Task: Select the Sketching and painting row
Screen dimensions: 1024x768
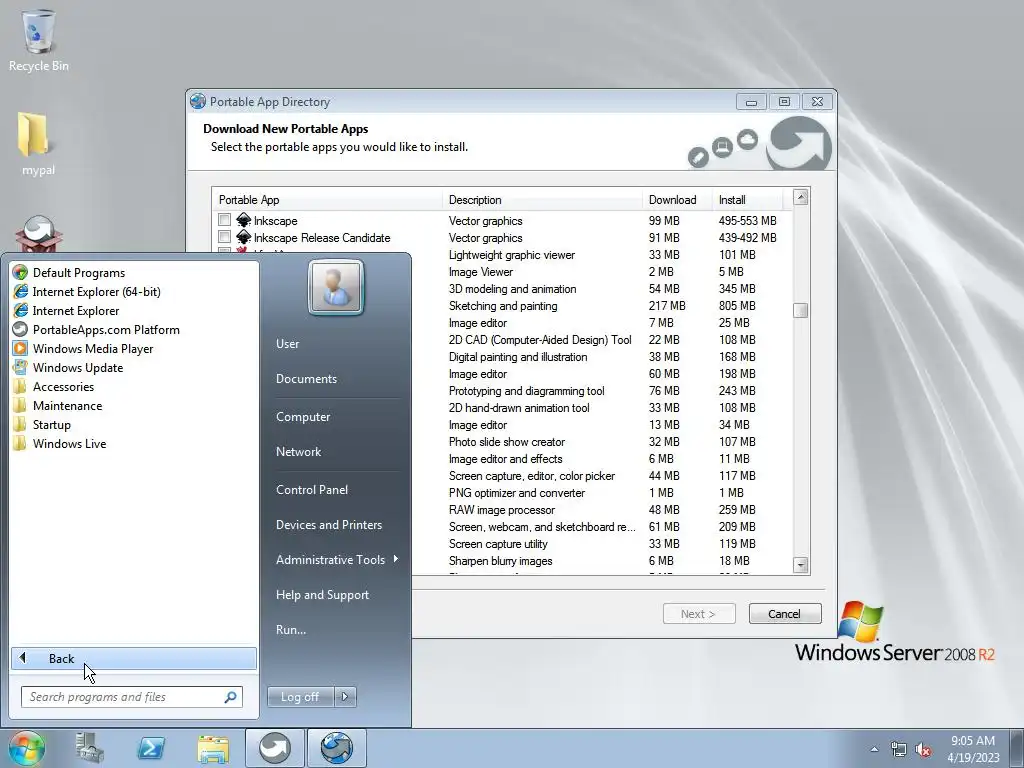Action: (x=601, y=306)
